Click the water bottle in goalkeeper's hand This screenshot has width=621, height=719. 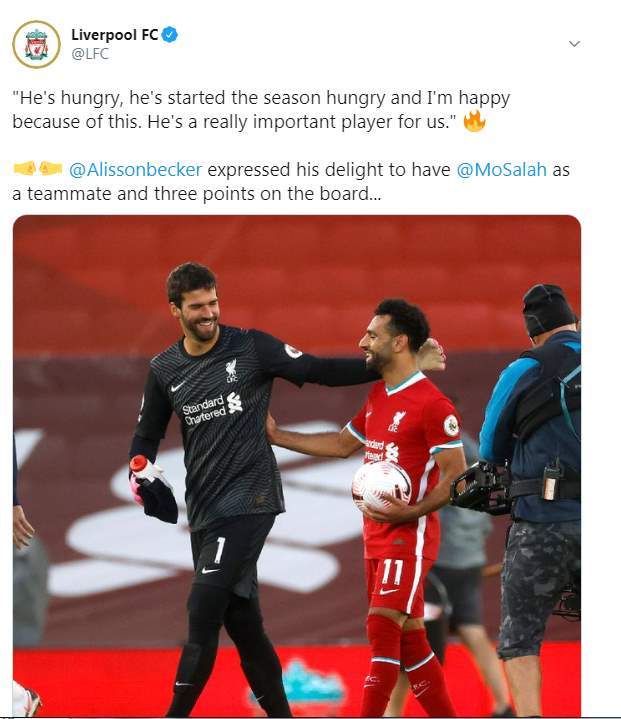point(144,468)
